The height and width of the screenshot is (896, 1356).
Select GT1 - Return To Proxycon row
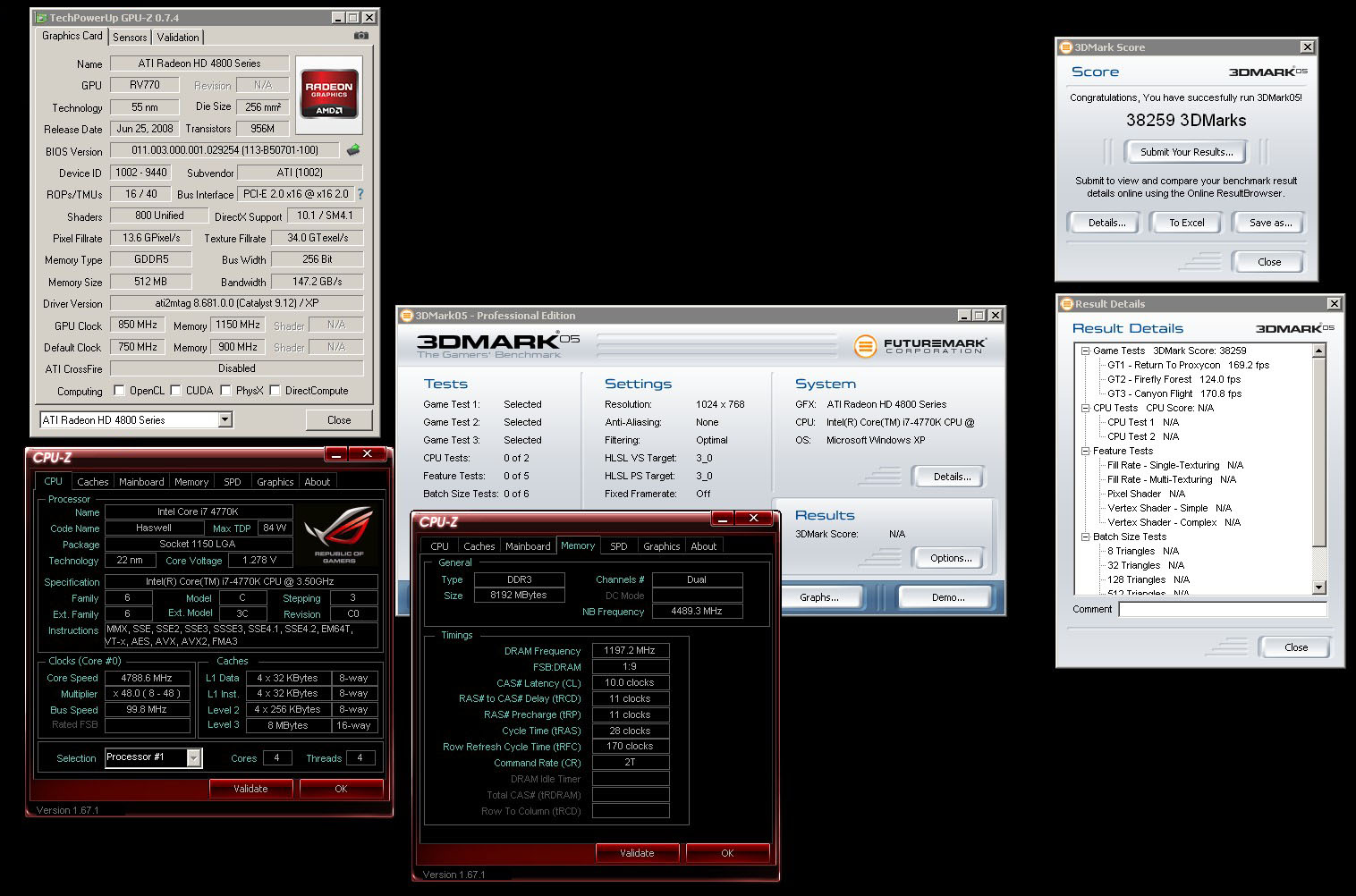(1188, 365)
